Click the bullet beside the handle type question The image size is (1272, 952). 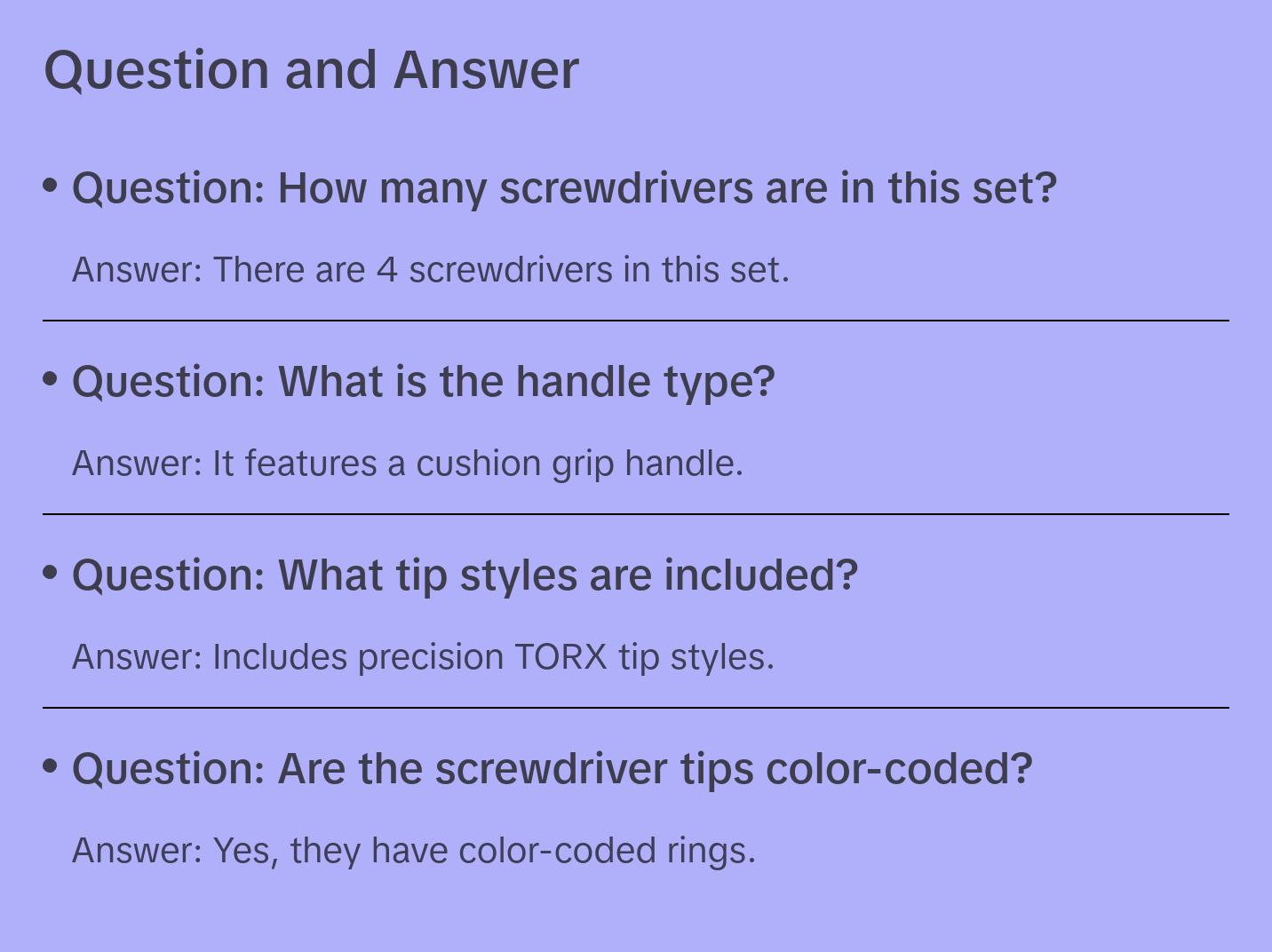click(x=51, y=378)
